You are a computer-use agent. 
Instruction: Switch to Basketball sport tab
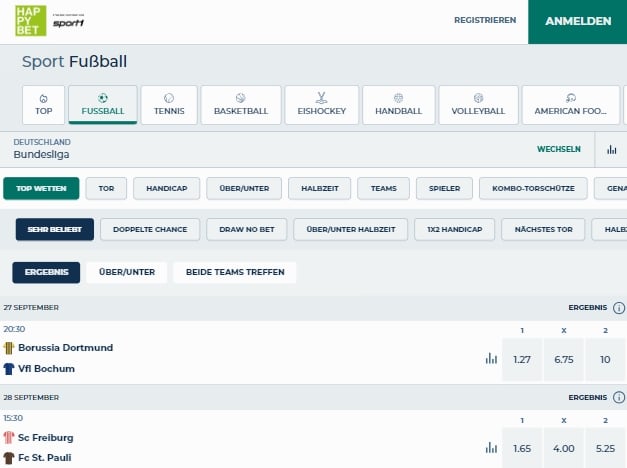241,105
